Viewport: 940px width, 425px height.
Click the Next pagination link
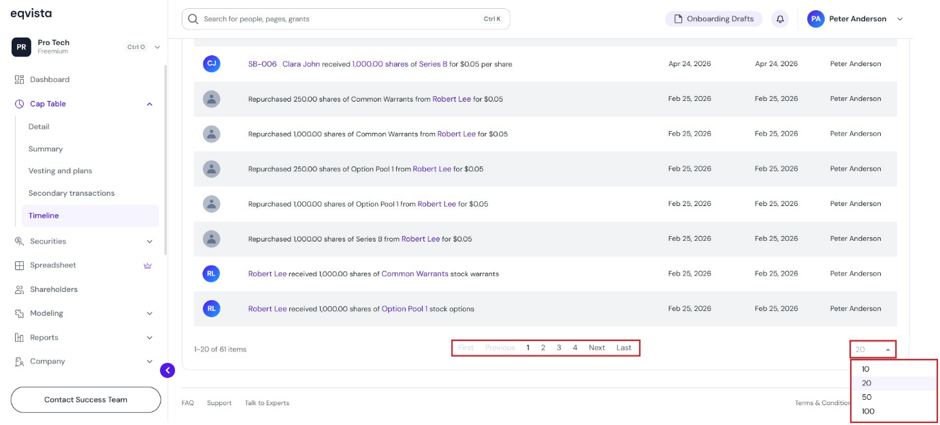point(596,348)
